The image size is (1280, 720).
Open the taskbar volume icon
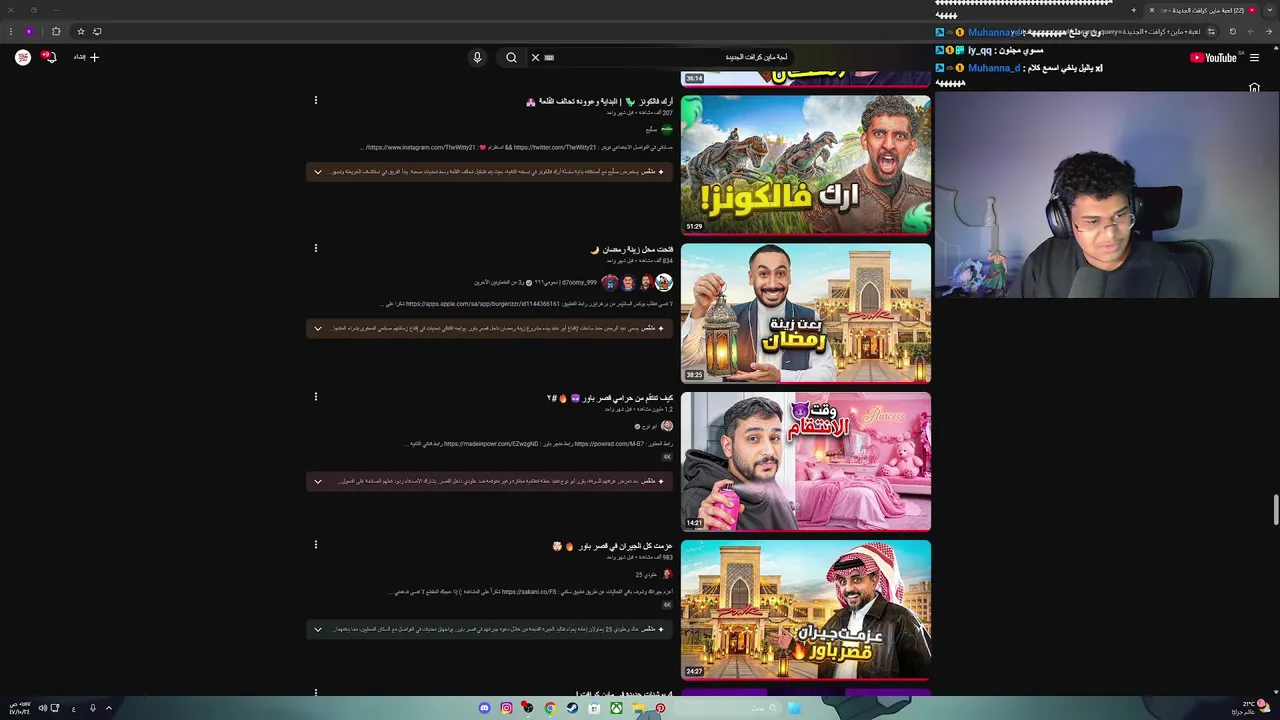(x=42, y=708)
